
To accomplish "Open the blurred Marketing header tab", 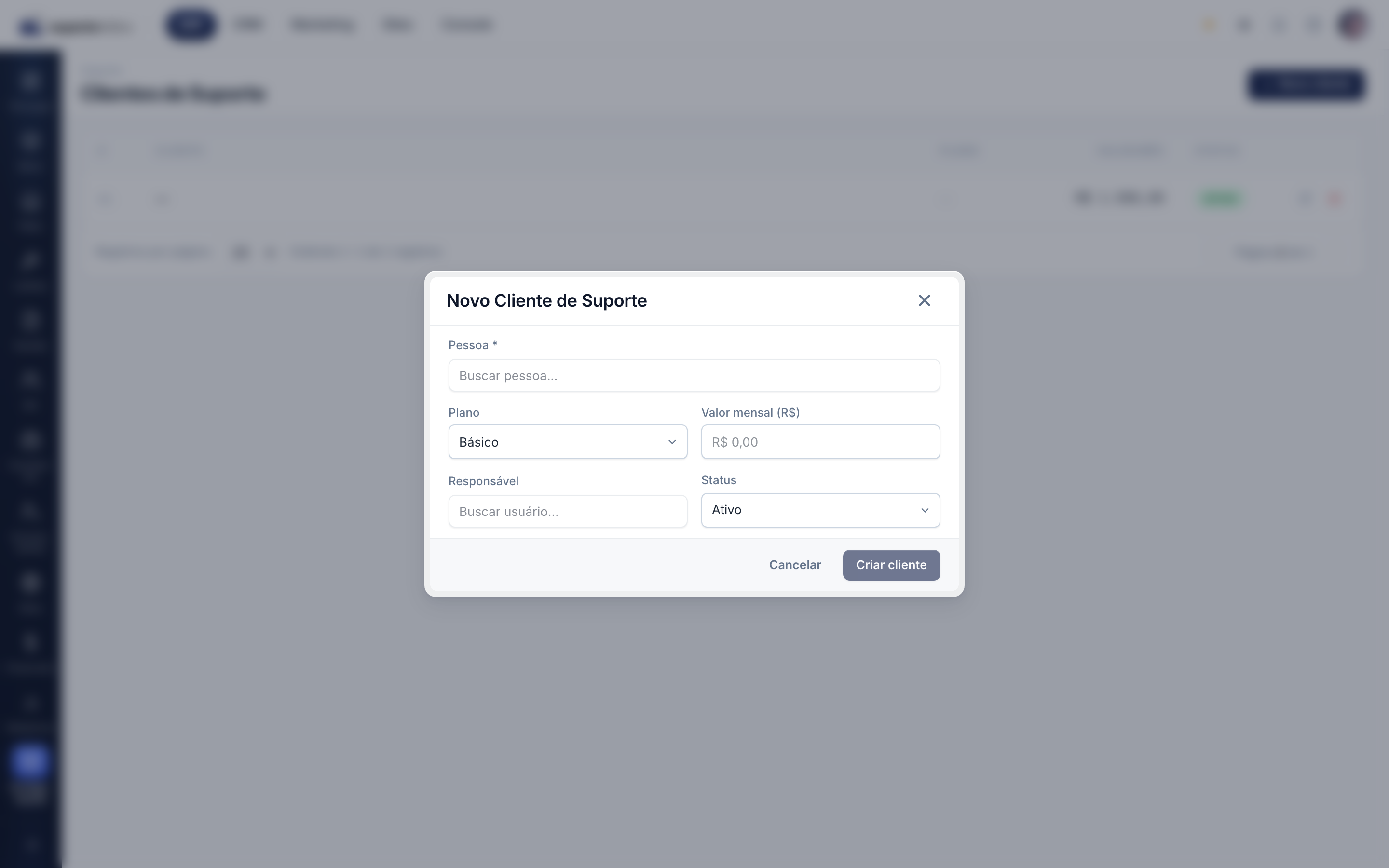I will click(x=322, y=25).
